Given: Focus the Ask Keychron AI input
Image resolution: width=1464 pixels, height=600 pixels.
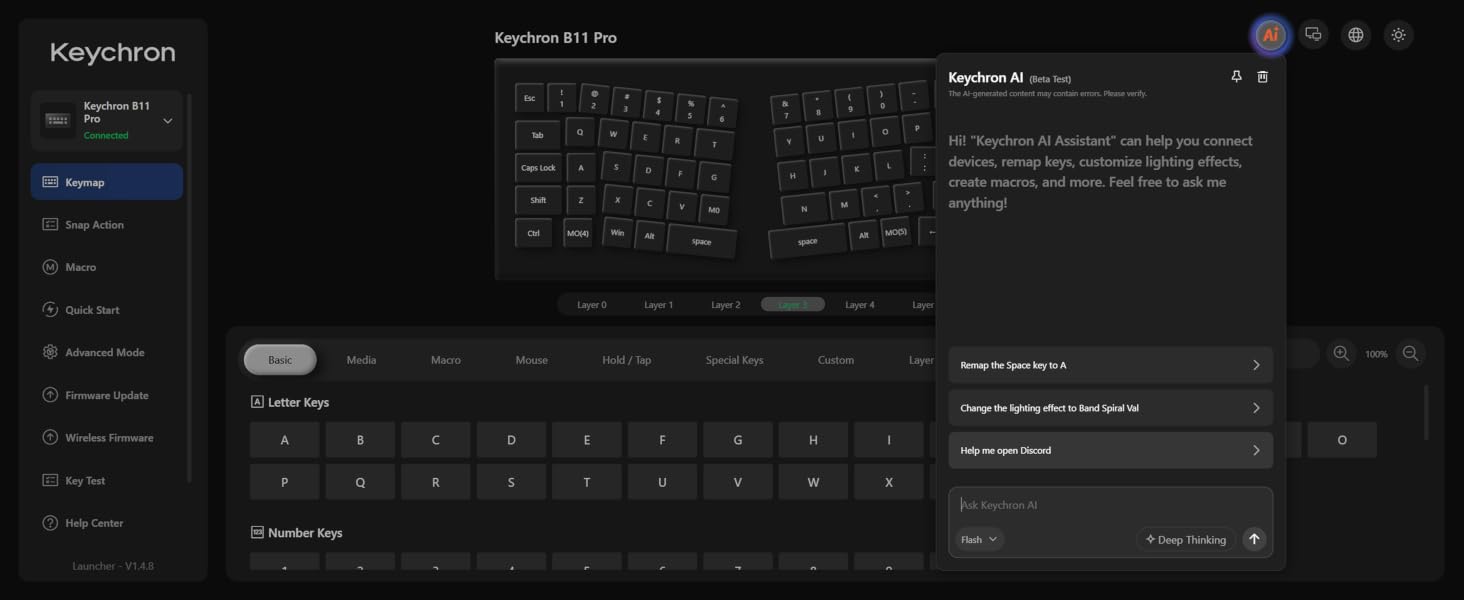Looking at the screenshot, I should tap(1110, 505).
